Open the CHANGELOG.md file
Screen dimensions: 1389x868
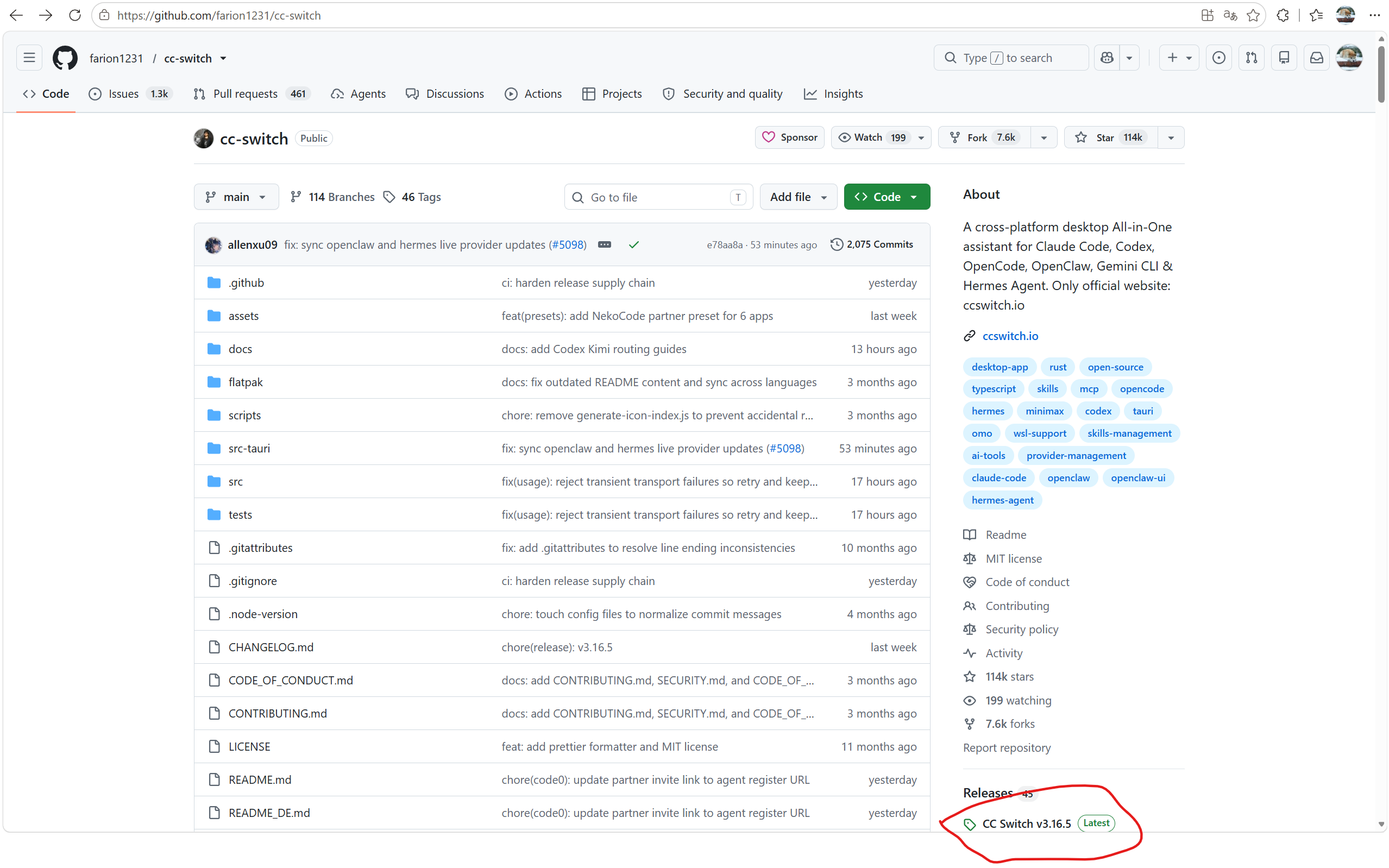(271, 647)
